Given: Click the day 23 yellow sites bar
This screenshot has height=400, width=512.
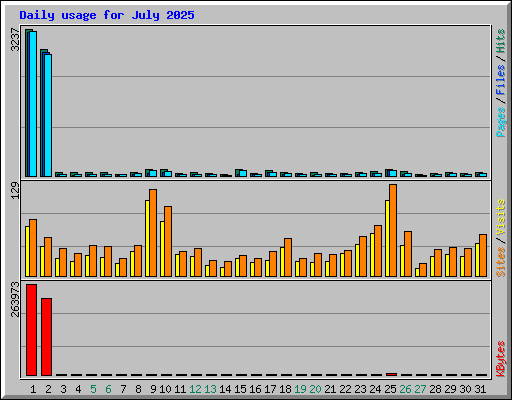Looking at the screenshot, I should pyautogui.click(x=357, y=260).
